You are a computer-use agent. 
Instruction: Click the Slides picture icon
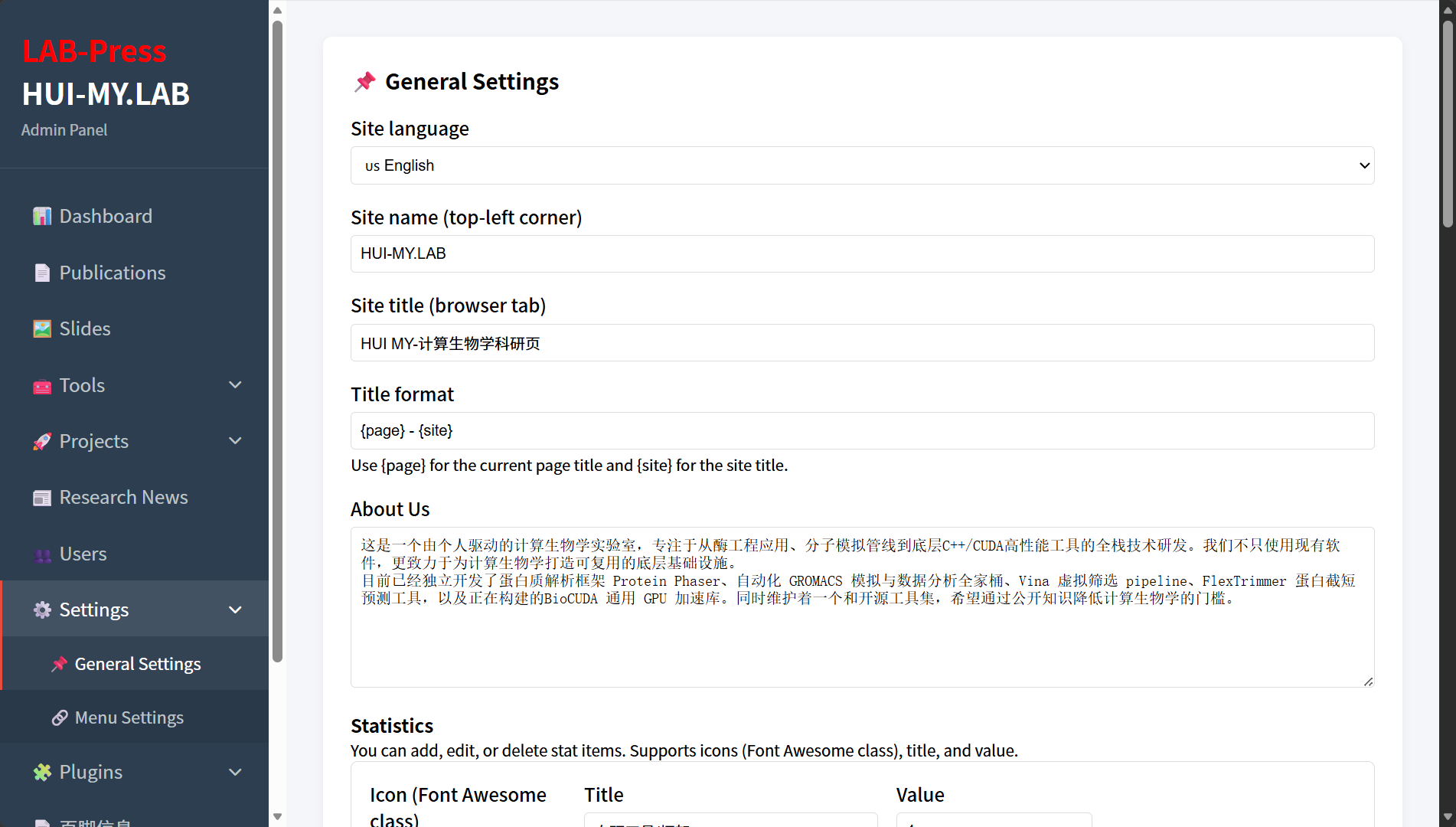point(42,329)
